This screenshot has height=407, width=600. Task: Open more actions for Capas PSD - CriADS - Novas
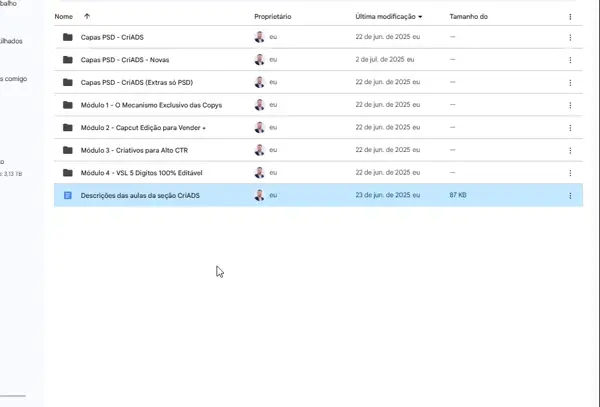[570, 60]
